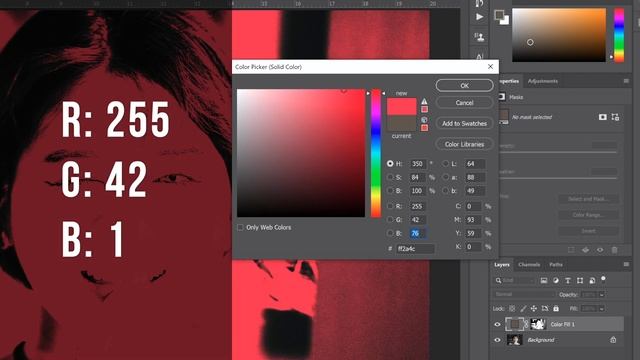Click lock transparent pixels icon
The width and height of the screenshot is (640, 360).
pos(512,309)
